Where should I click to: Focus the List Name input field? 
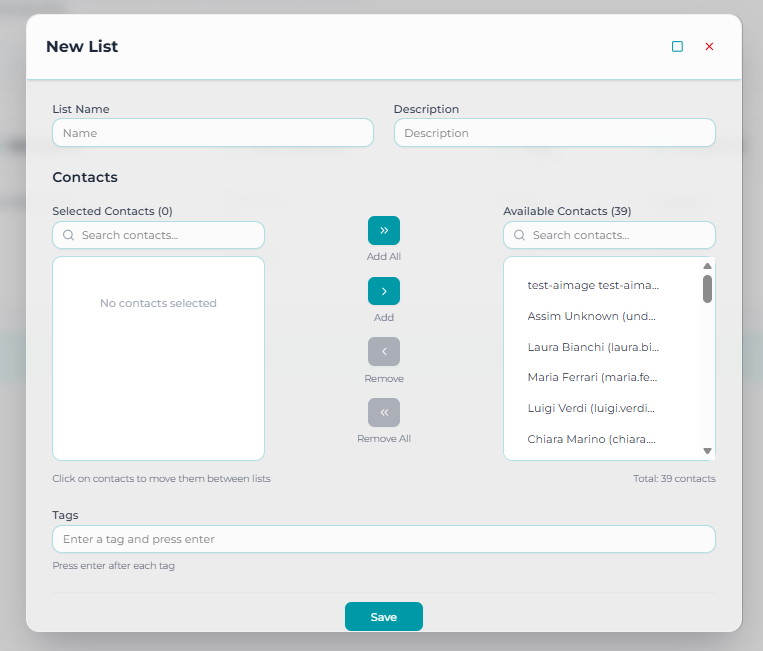pyautogui.click(x=213, y=133)
